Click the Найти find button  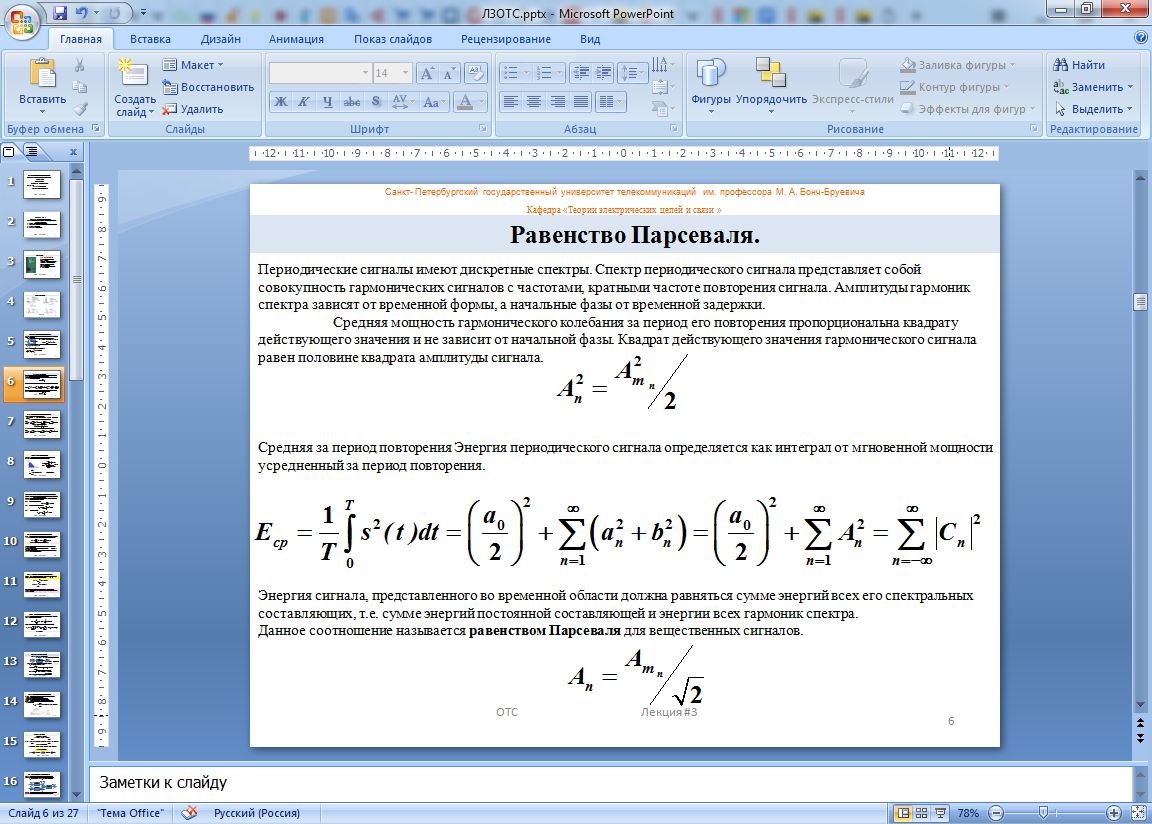[1080, 65]
